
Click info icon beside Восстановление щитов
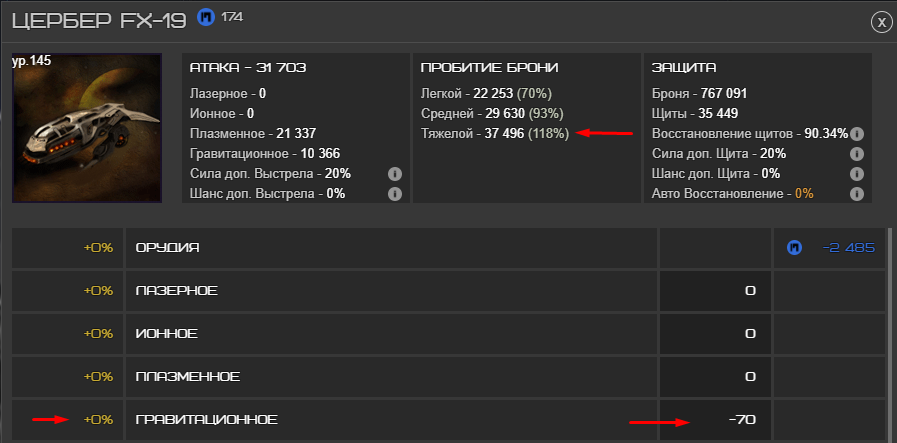pyautogui.click(x=856, y=134)
